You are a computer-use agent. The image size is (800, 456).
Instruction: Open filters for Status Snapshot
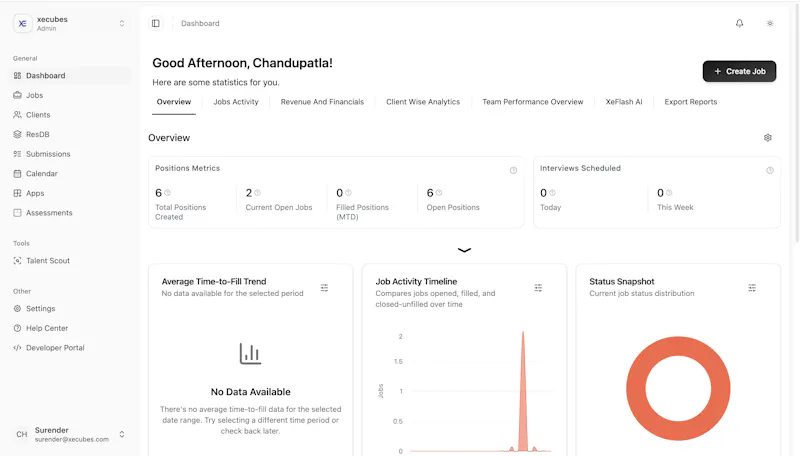click(752, 288)
